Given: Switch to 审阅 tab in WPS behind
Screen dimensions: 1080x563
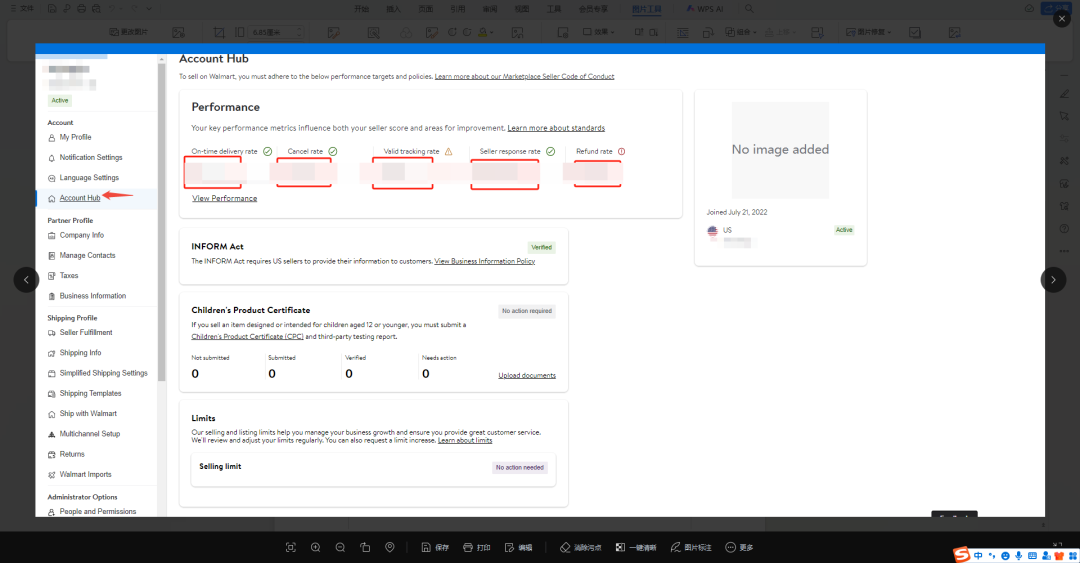Looking at the screenshot, I should point(490,9).
